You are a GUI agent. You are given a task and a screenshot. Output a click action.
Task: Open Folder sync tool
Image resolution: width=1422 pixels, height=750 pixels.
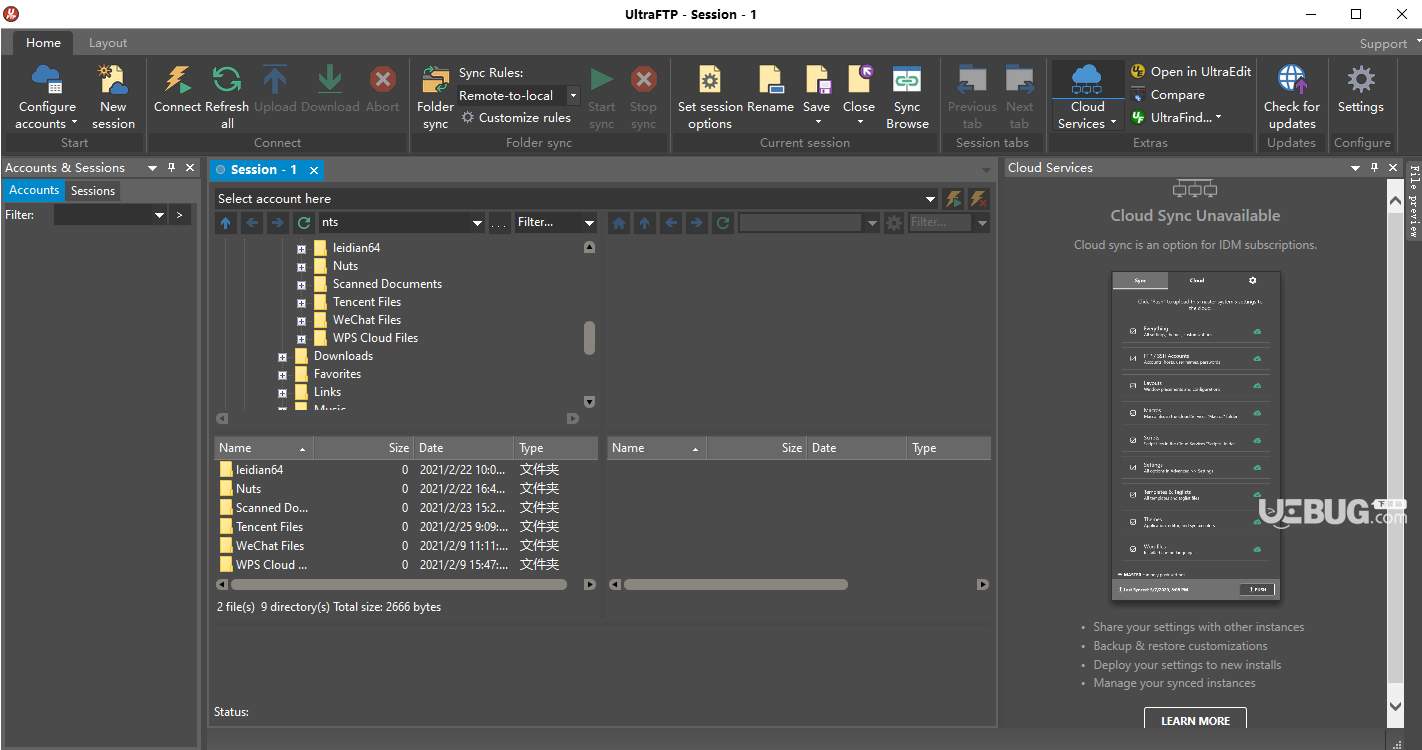[435, 97]
